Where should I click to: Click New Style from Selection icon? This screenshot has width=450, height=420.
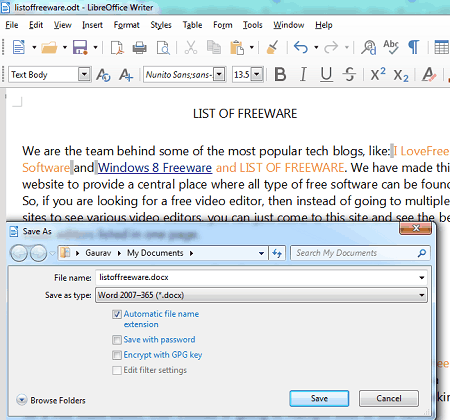[x=126, y=75]
